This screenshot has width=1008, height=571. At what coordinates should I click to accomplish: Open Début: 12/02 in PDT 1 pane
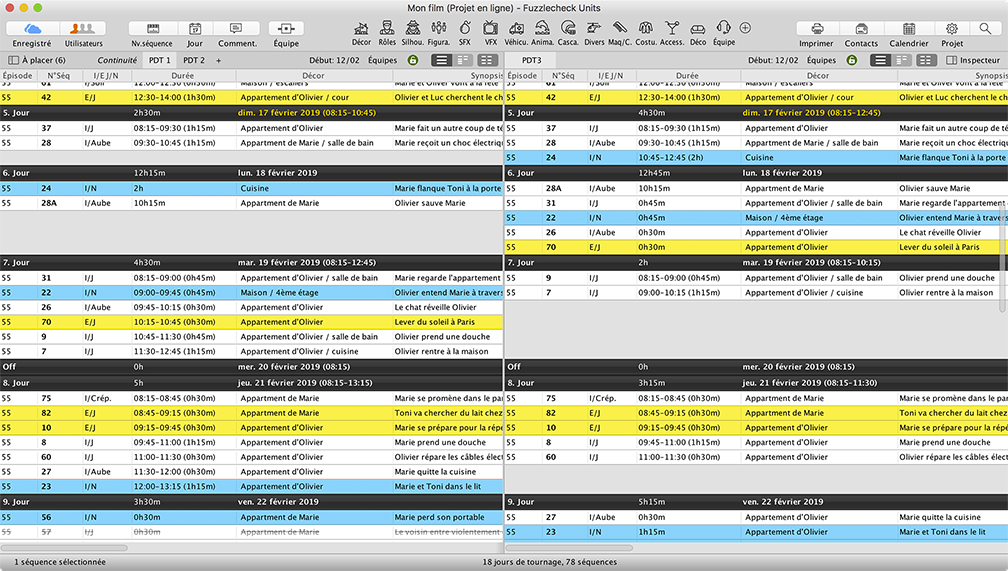[x=334, y=60]
